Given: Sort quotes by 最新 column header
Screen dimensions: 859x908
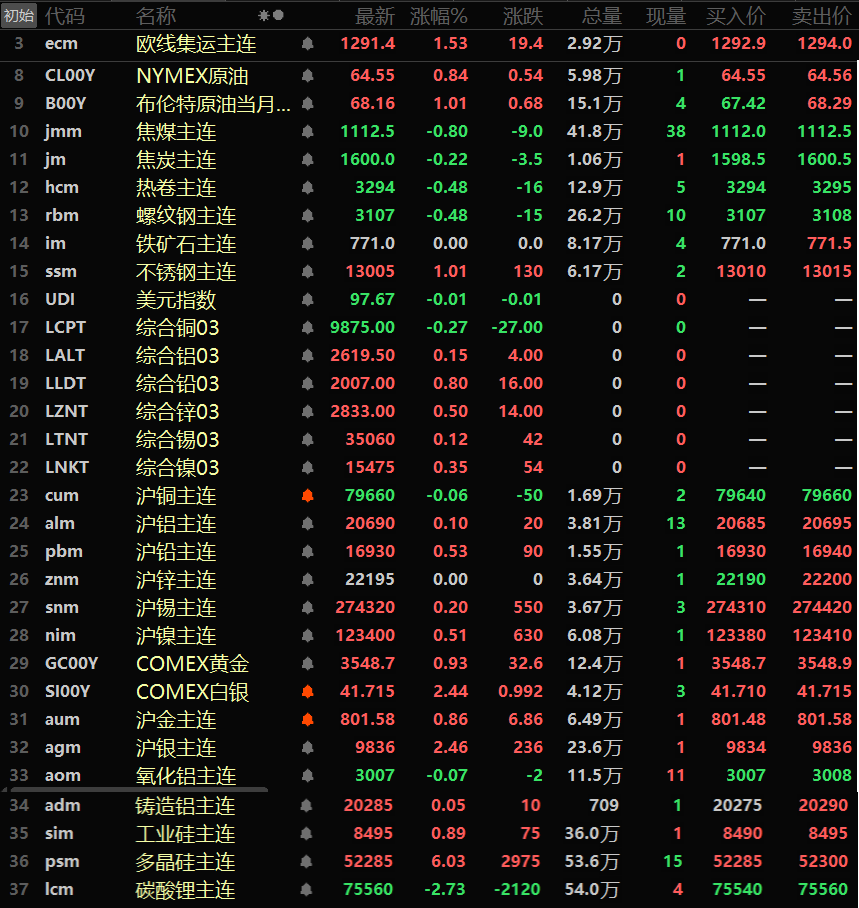Looking at the screenshot, I should [x=375, y=16].
